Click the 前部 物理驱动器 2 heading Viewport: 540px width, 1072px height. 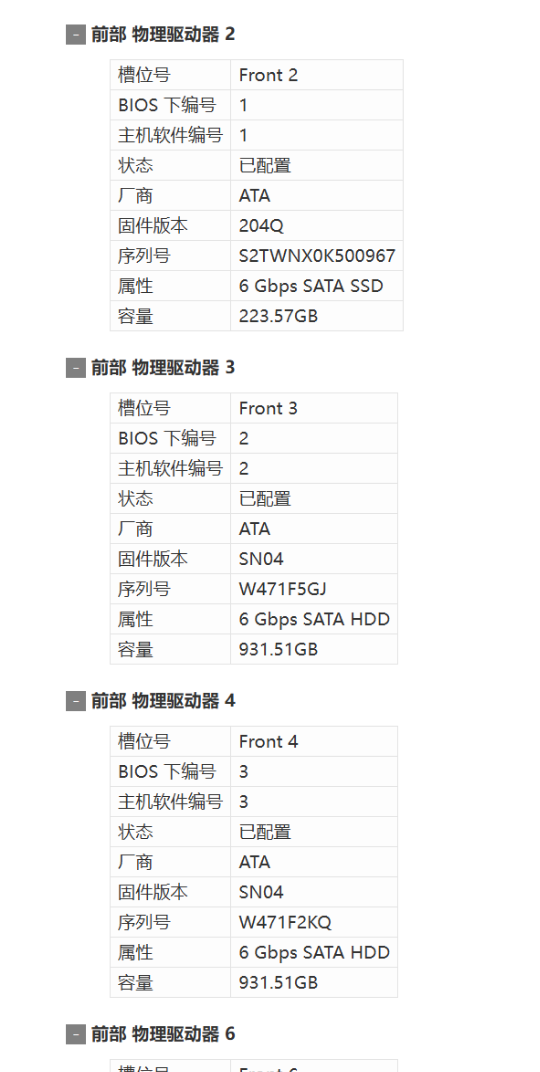[x=163, y=34]
